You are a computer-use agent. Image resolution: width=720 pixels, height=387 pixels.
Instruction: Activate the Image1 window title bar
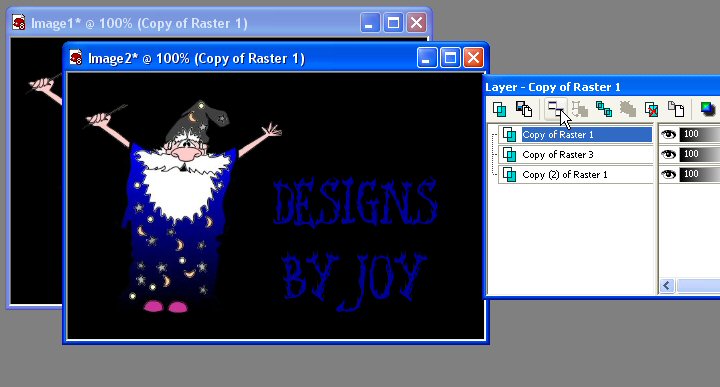click(x=184, y=23)
